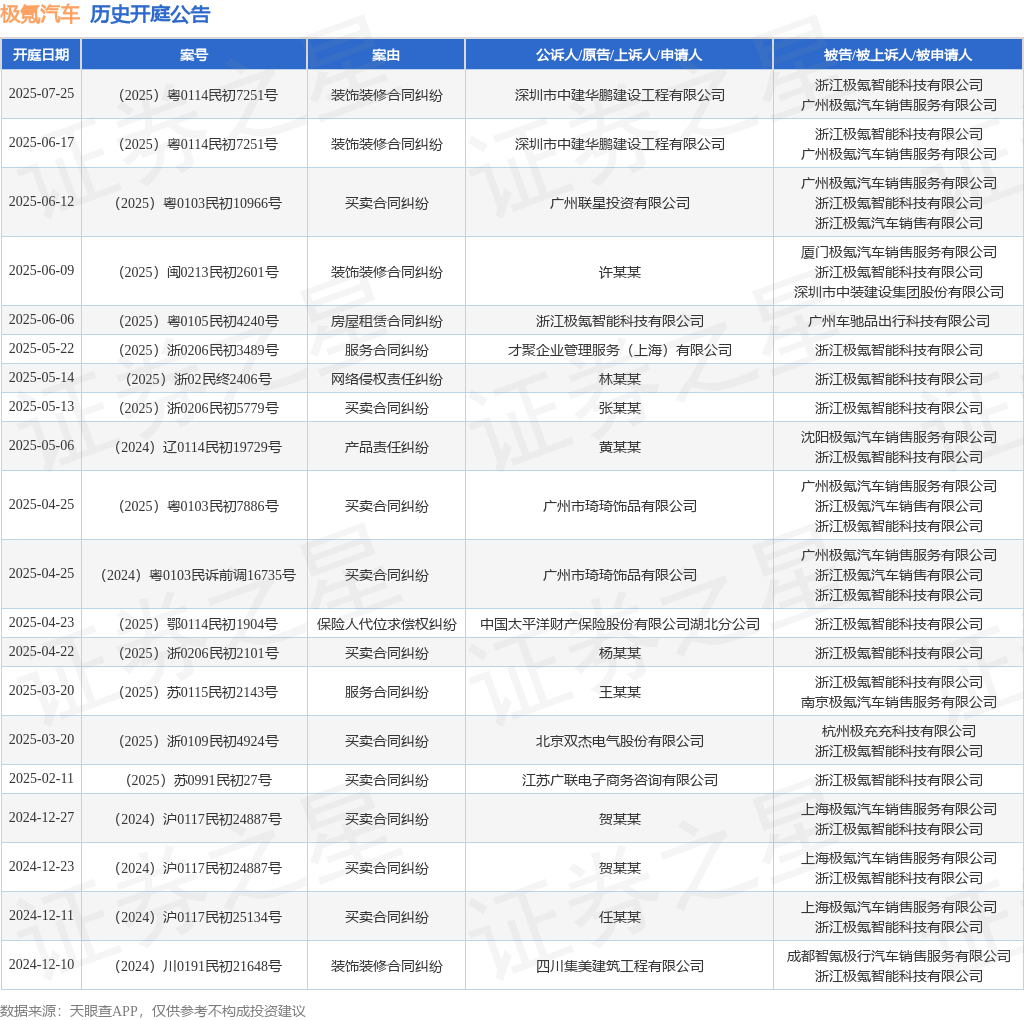The height and width of the screenshot is (1020, 1024).
Task: Select date cell 2025-02-11
Action: [41, 778]
